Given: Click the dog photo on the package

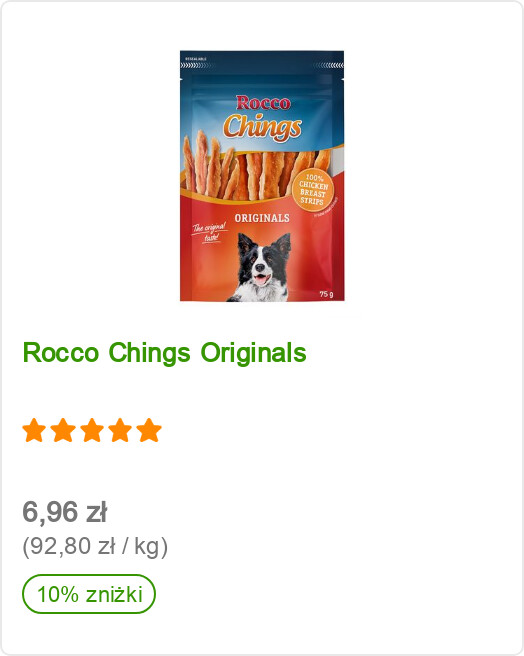Looking at the screenshot, I should 261,268.
